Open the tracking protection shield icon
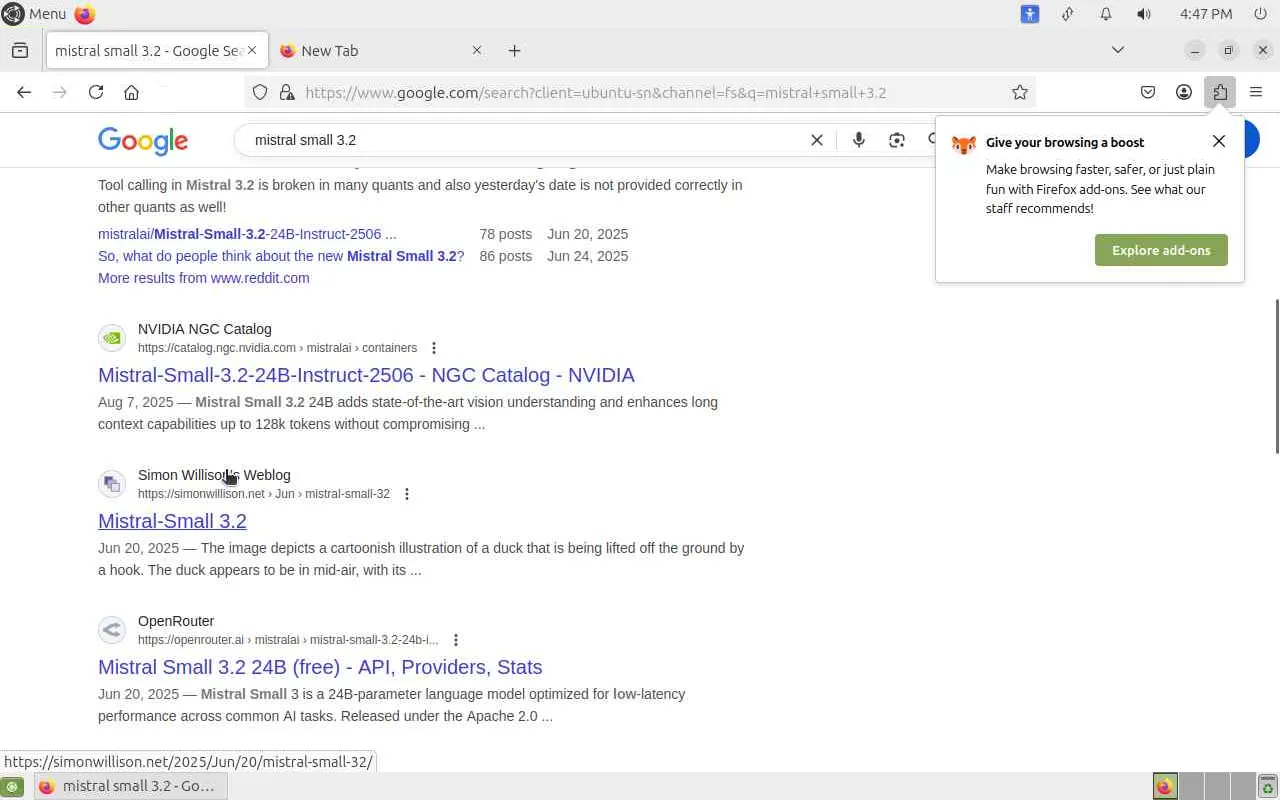1280x800 pixels. 260,92
